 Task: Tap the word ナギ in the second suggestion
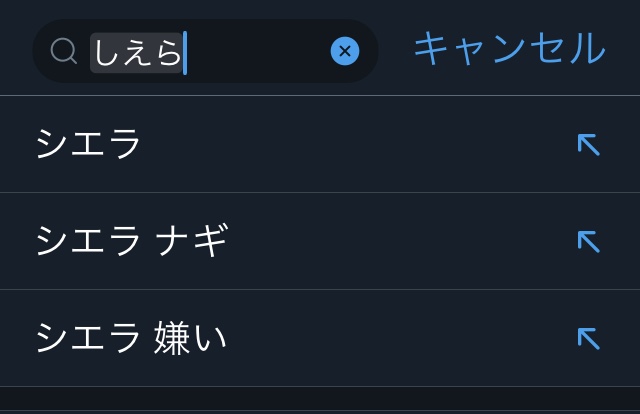tap(192, 241)
